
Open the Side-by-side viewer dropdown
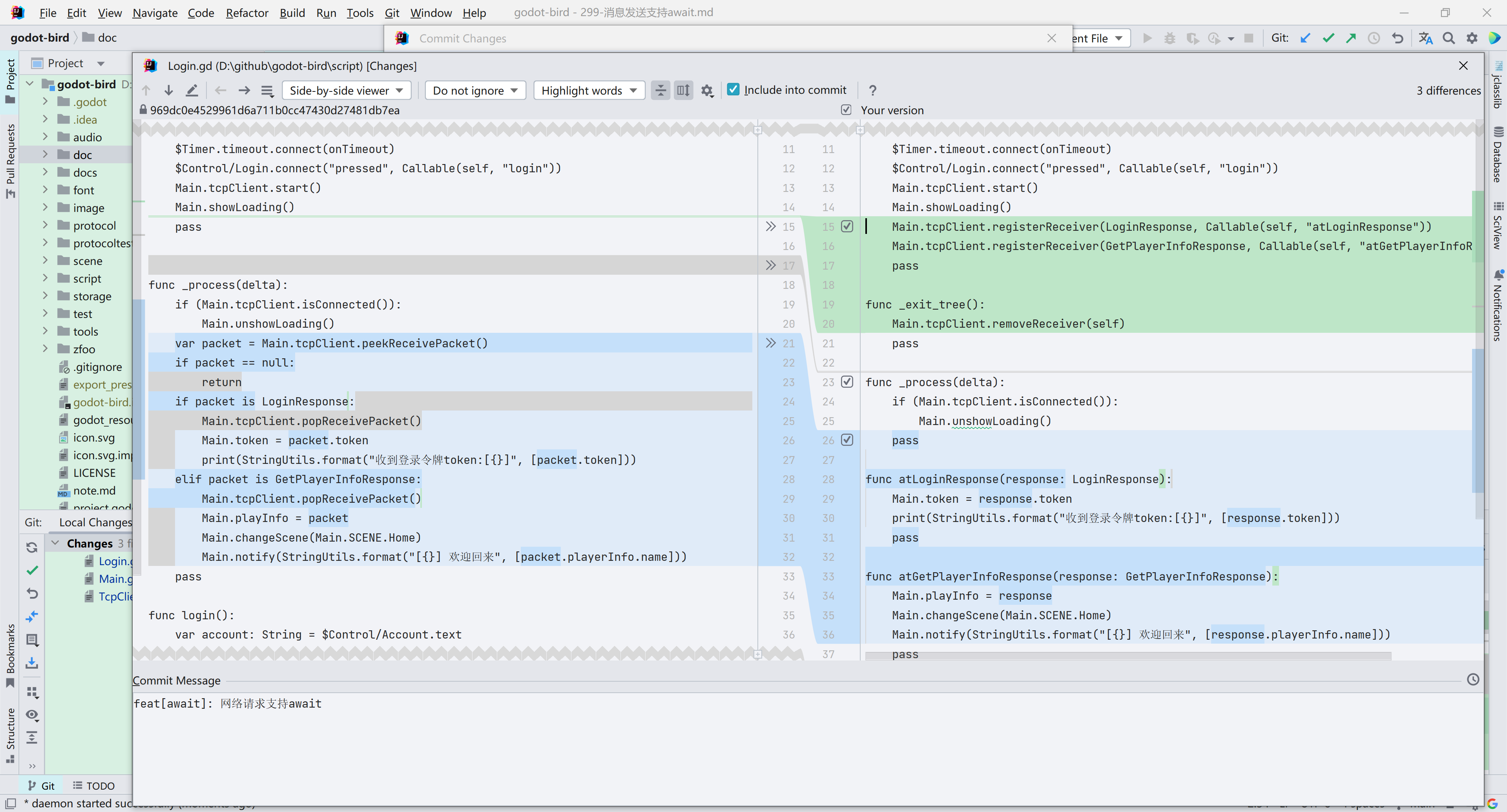346,90
